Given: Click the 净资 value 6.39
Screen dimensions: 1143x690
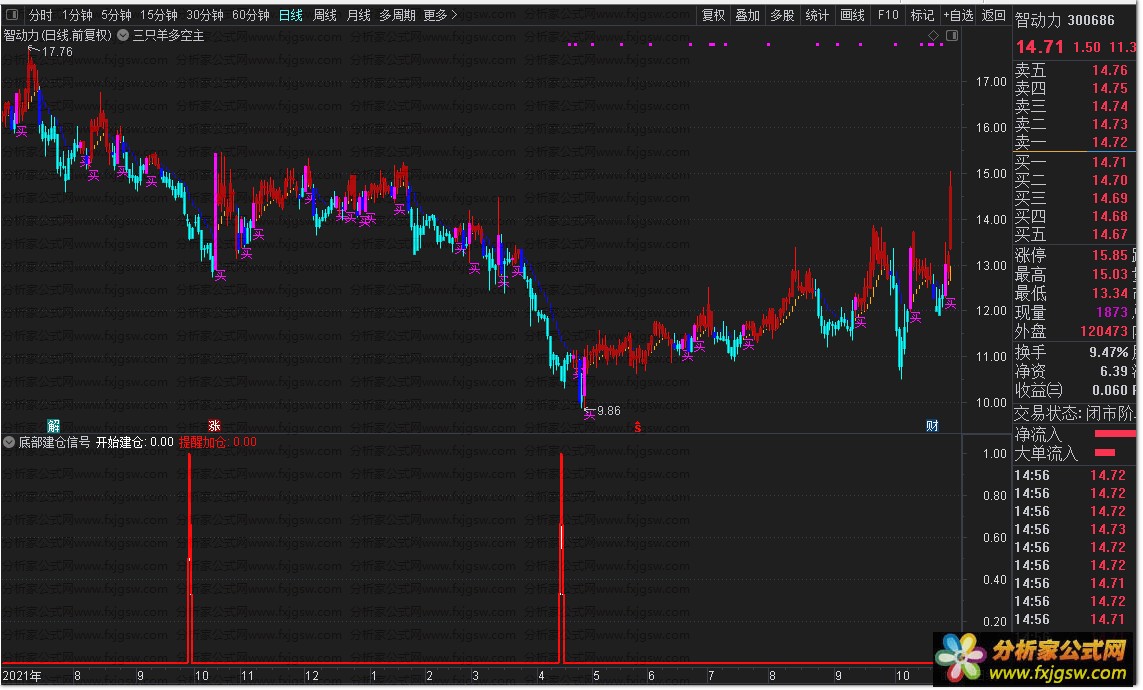Looking at the screenshot, I should click(1114, 372).
